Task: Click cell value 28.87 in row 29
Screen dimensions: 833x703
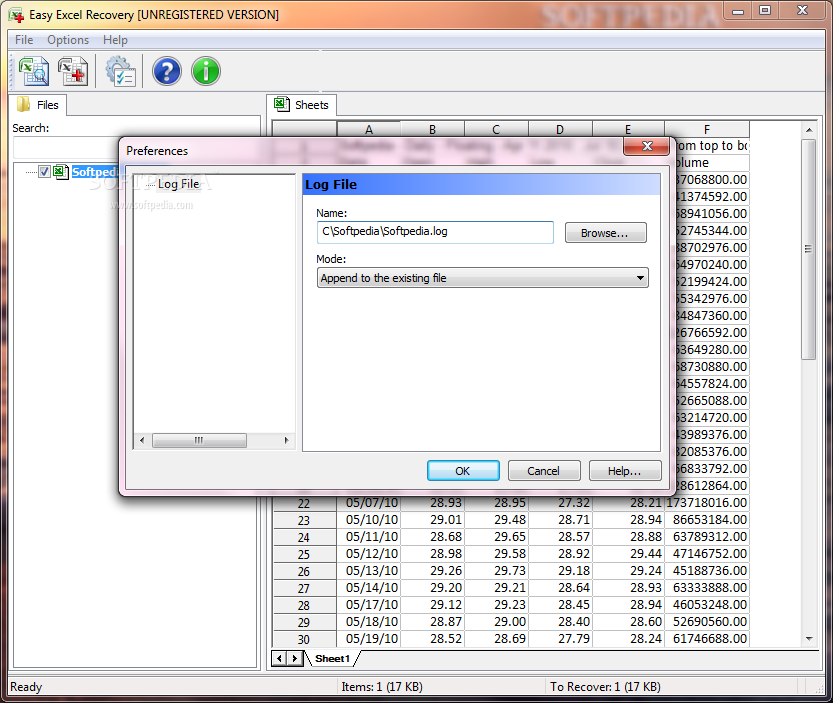Action: tap(432, 622)
